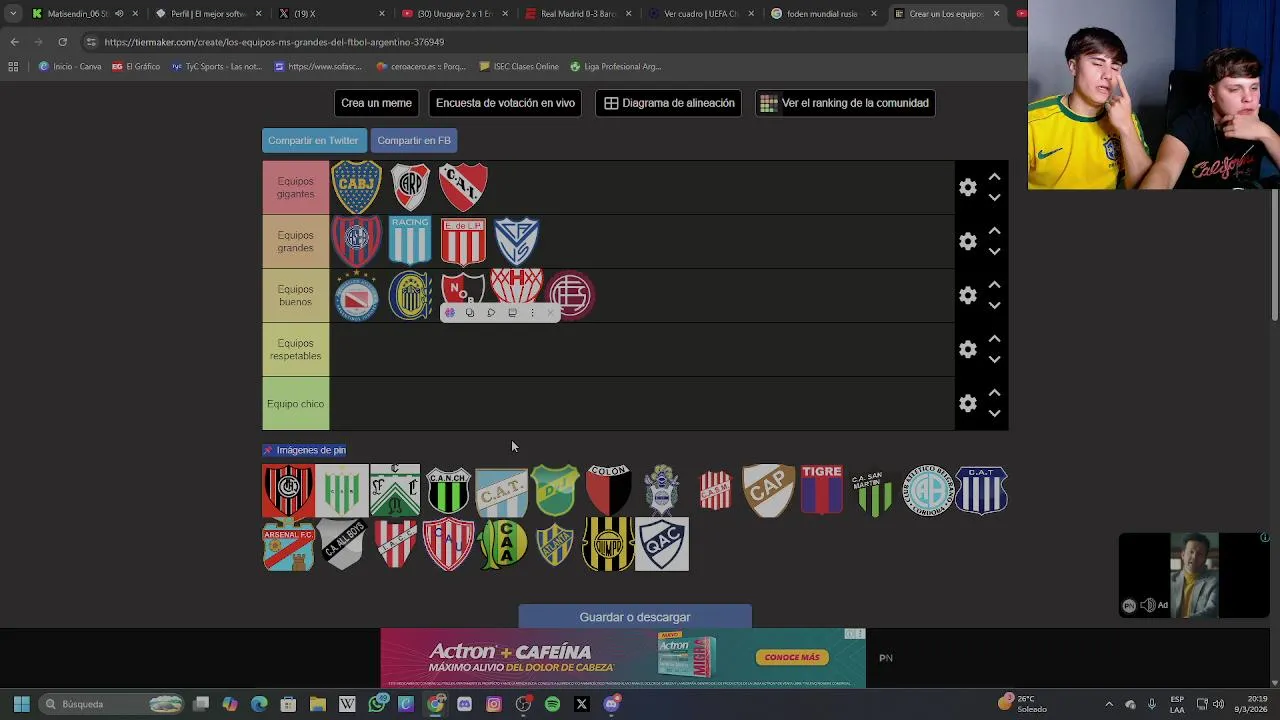The width and height of the screenshot is (1280, 720).
Task: Open settings gear for Equipos grandes row
Action: pos(968,241)
